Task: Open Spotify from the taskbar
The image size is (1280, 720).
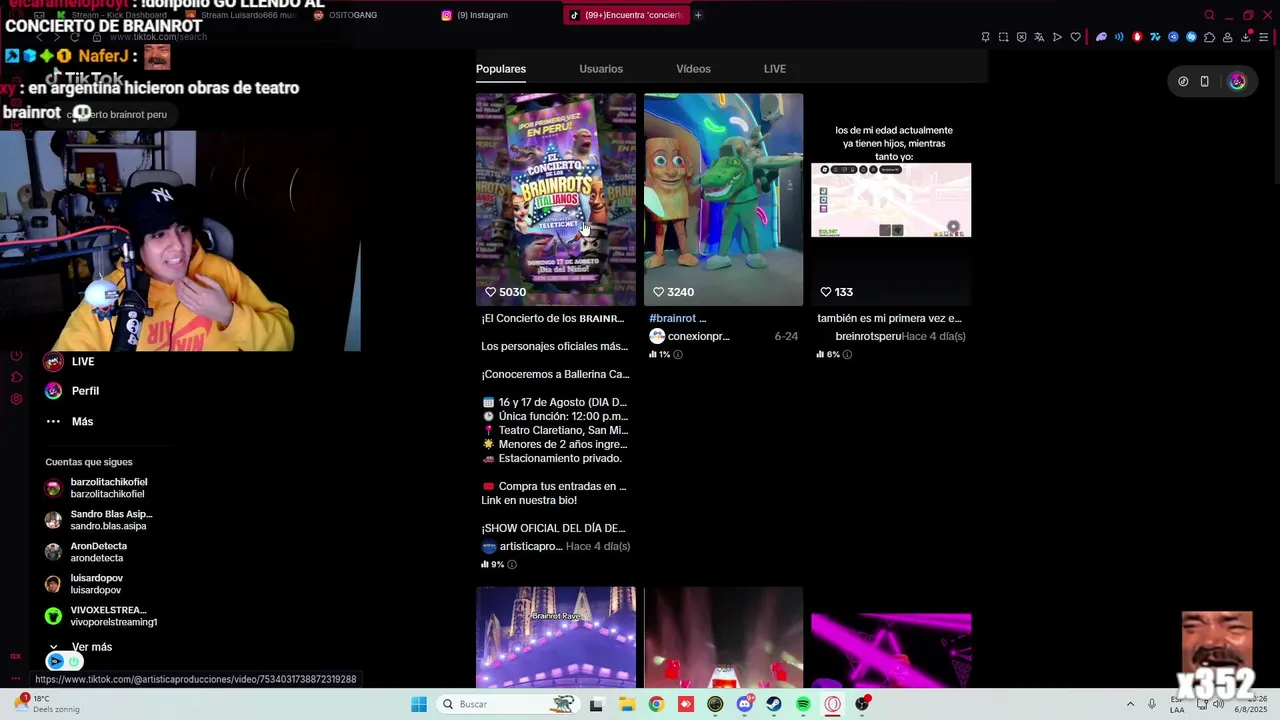Action: click(803, 704)
